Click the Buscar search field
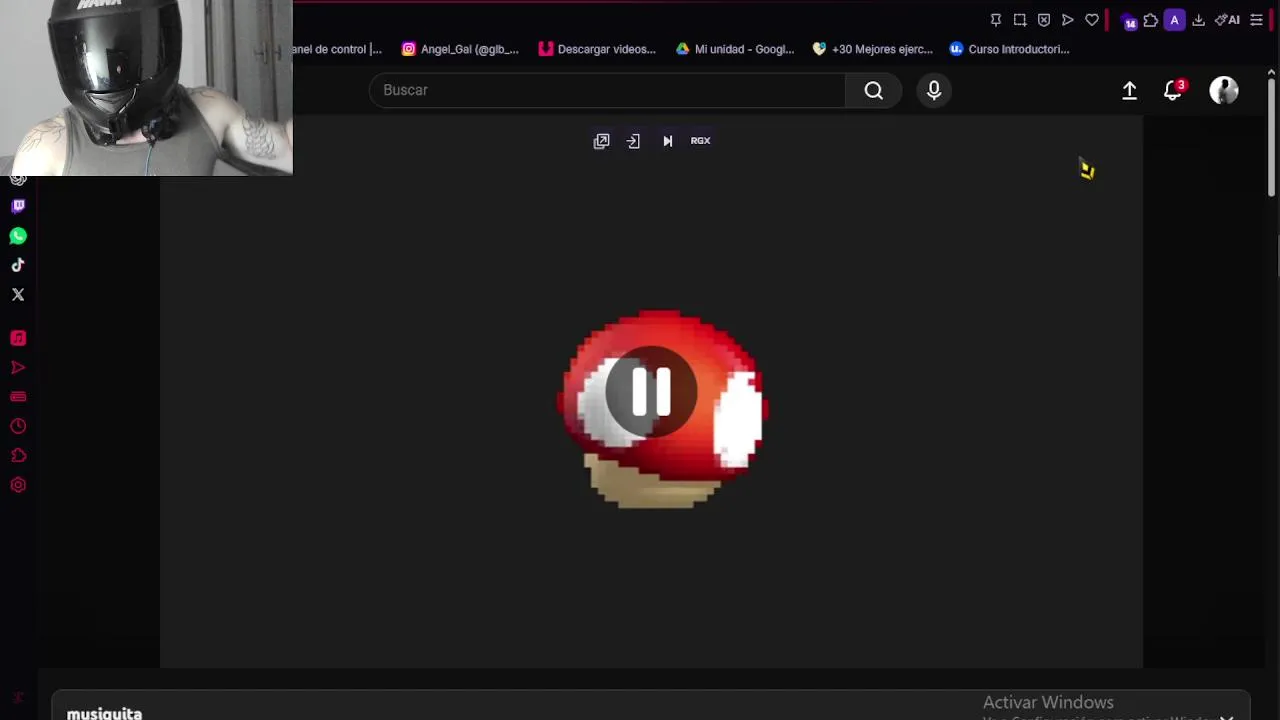The width and height of the screenshot is (1280, 720). coord(607,90)
